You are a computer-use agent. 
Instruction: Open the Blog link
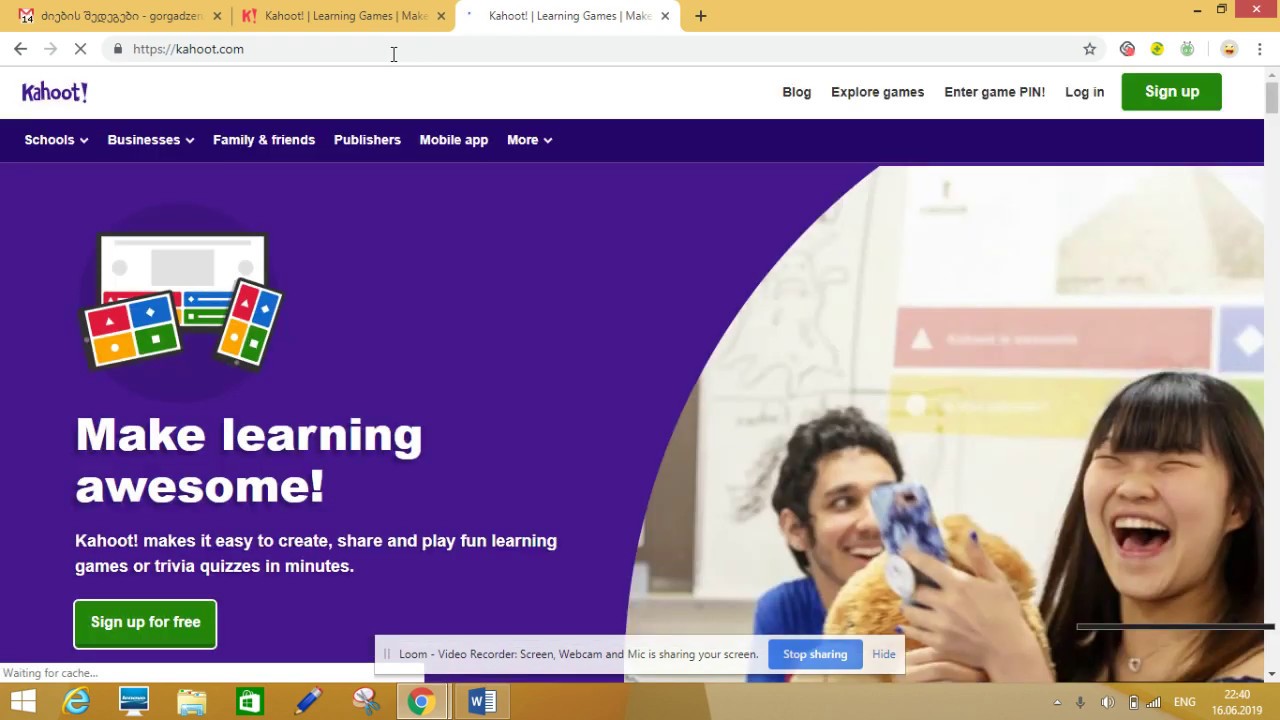[x=797, y=92]
